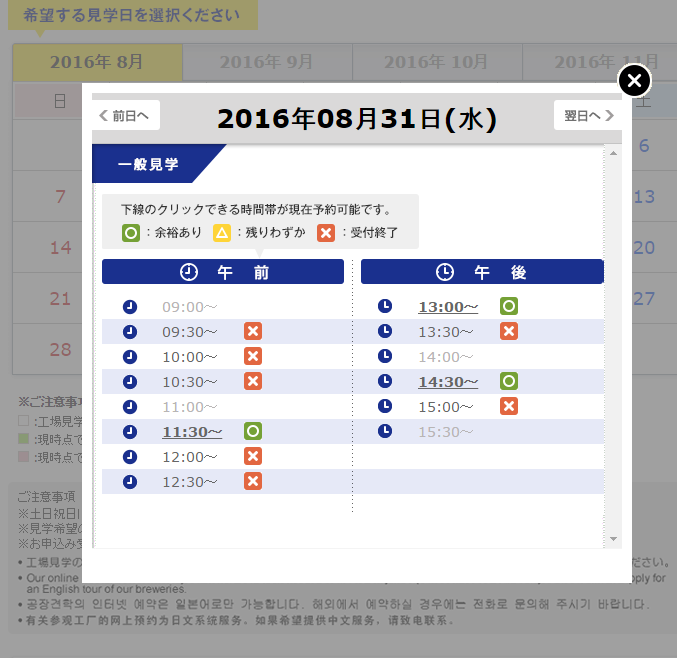Click red X icon beside 12:00~
The width and height of the screenshot is (677, 658).
coord(253,456)
